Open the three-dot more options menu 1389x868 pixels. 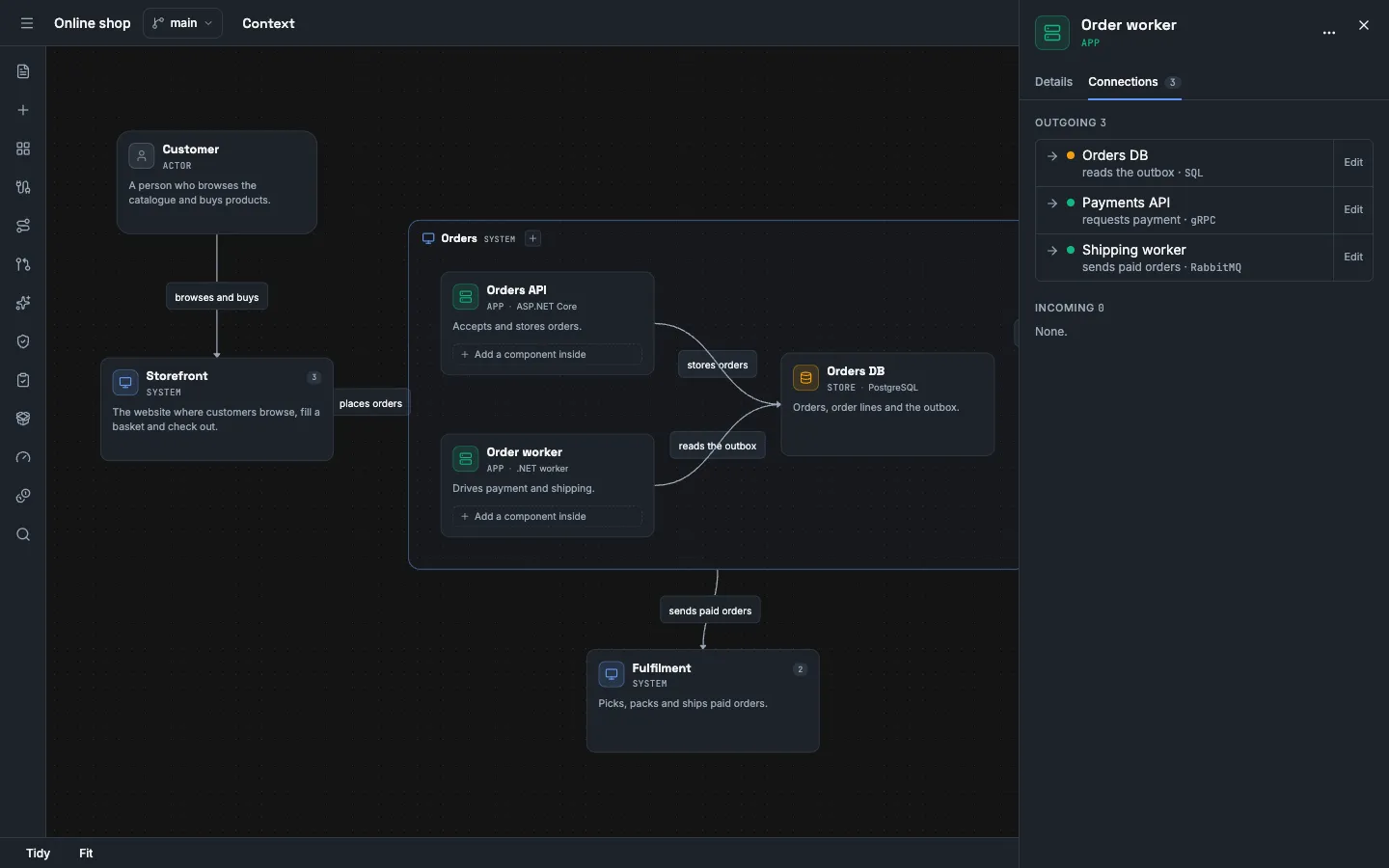click(1329, 33)
